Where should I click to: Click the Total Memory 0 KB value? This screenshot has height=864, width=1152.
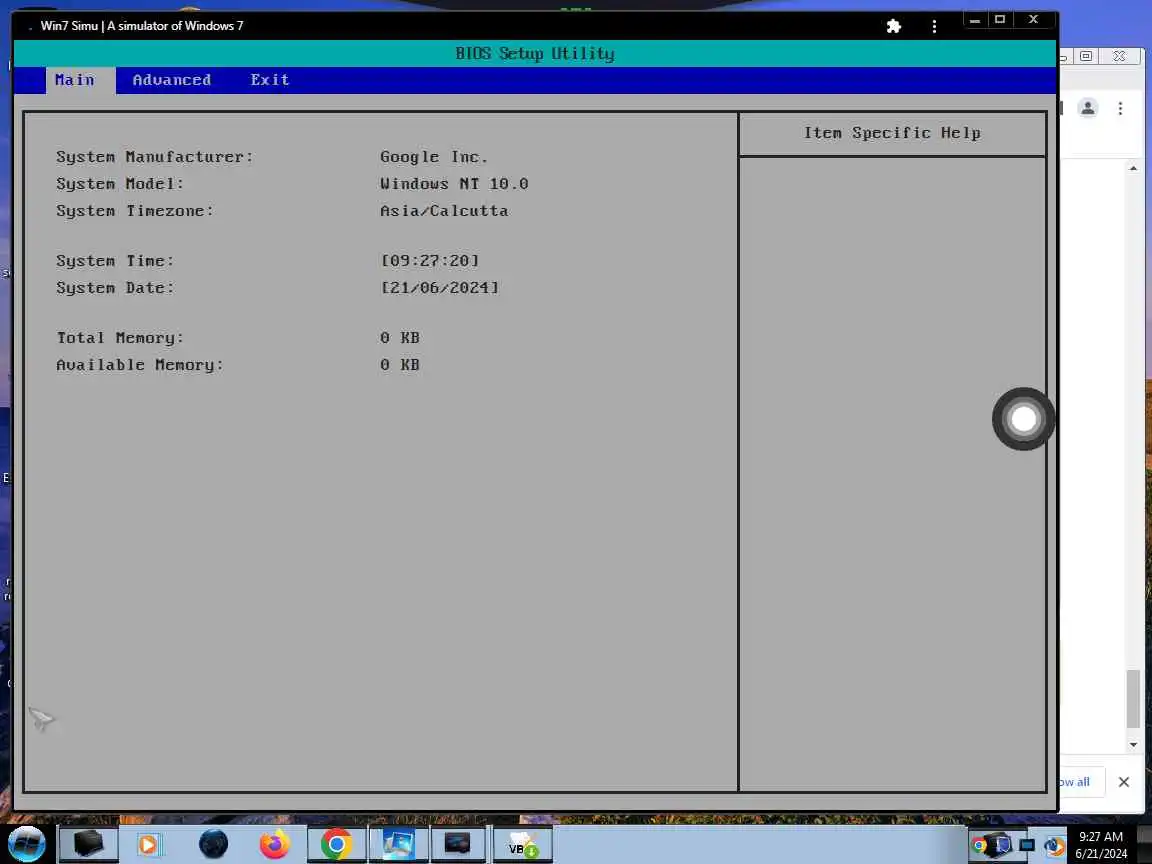pos(400,338)
